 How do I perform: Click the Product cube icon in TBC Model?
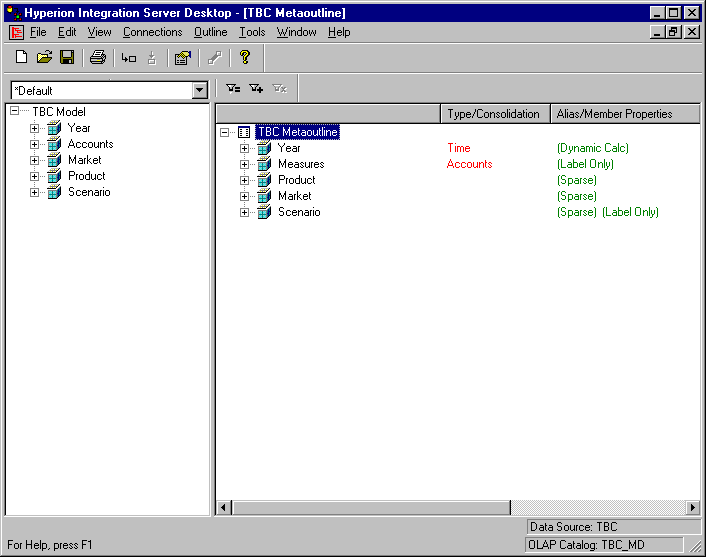tap(54, 176)
